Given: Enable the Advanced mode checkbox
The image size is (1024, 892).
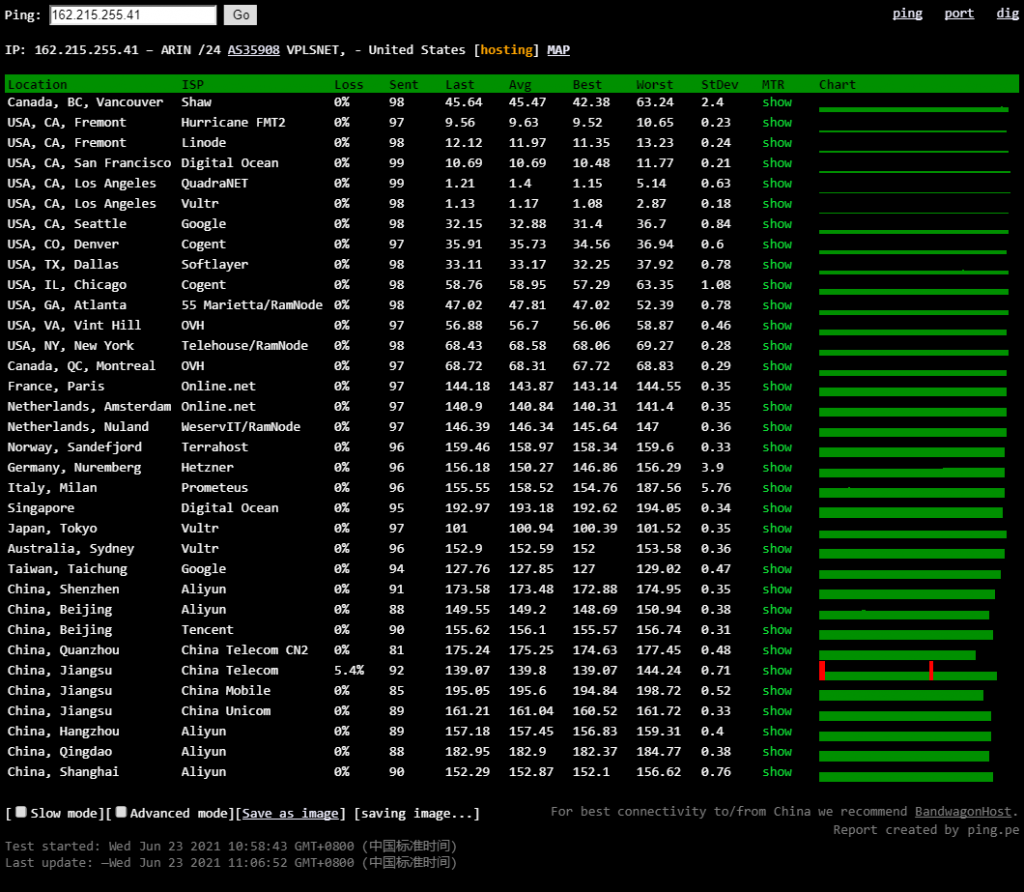Looking at the screenshot, I should 121,813.
